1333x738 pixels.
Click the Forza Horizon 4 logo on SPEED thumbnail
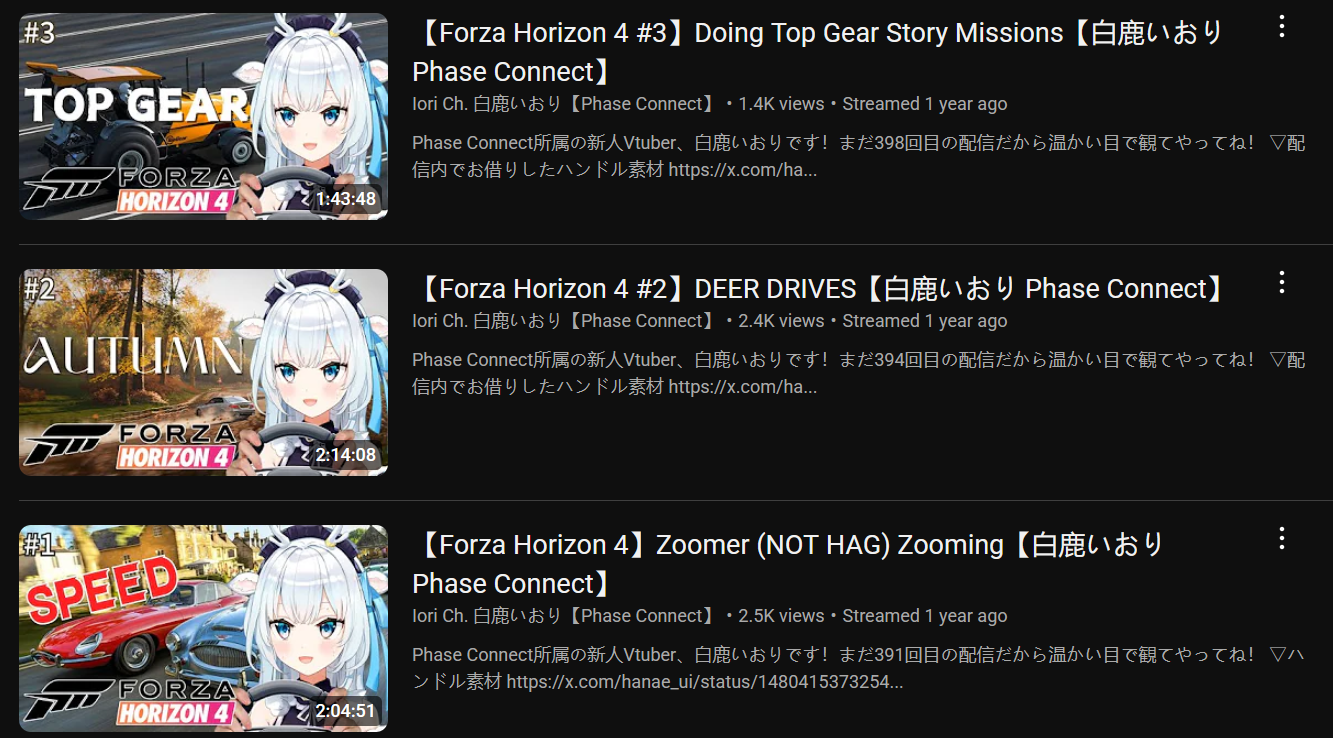coord(131,699)
